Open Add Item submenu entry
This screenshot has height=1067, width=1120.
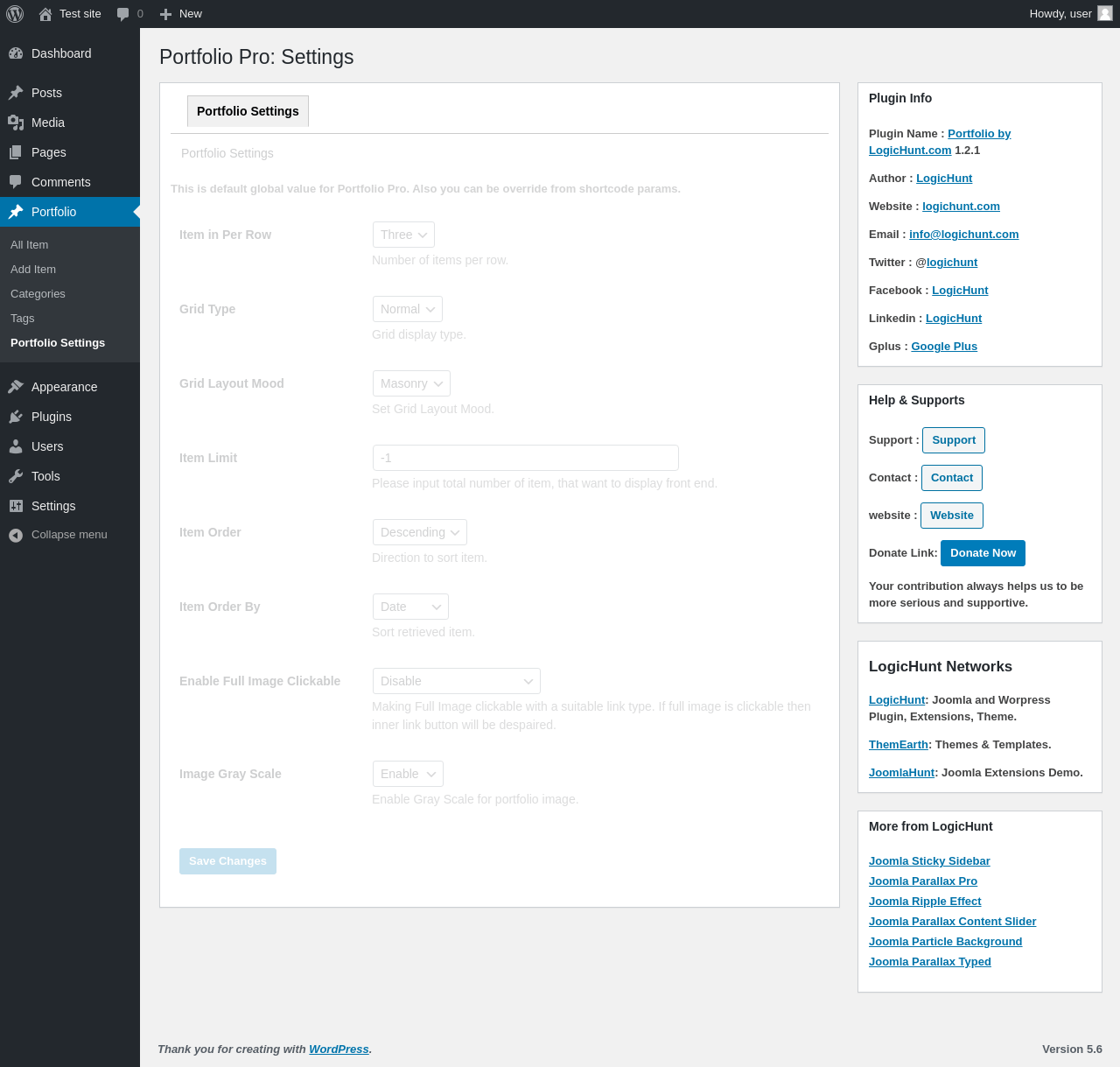tap(33, 270)
